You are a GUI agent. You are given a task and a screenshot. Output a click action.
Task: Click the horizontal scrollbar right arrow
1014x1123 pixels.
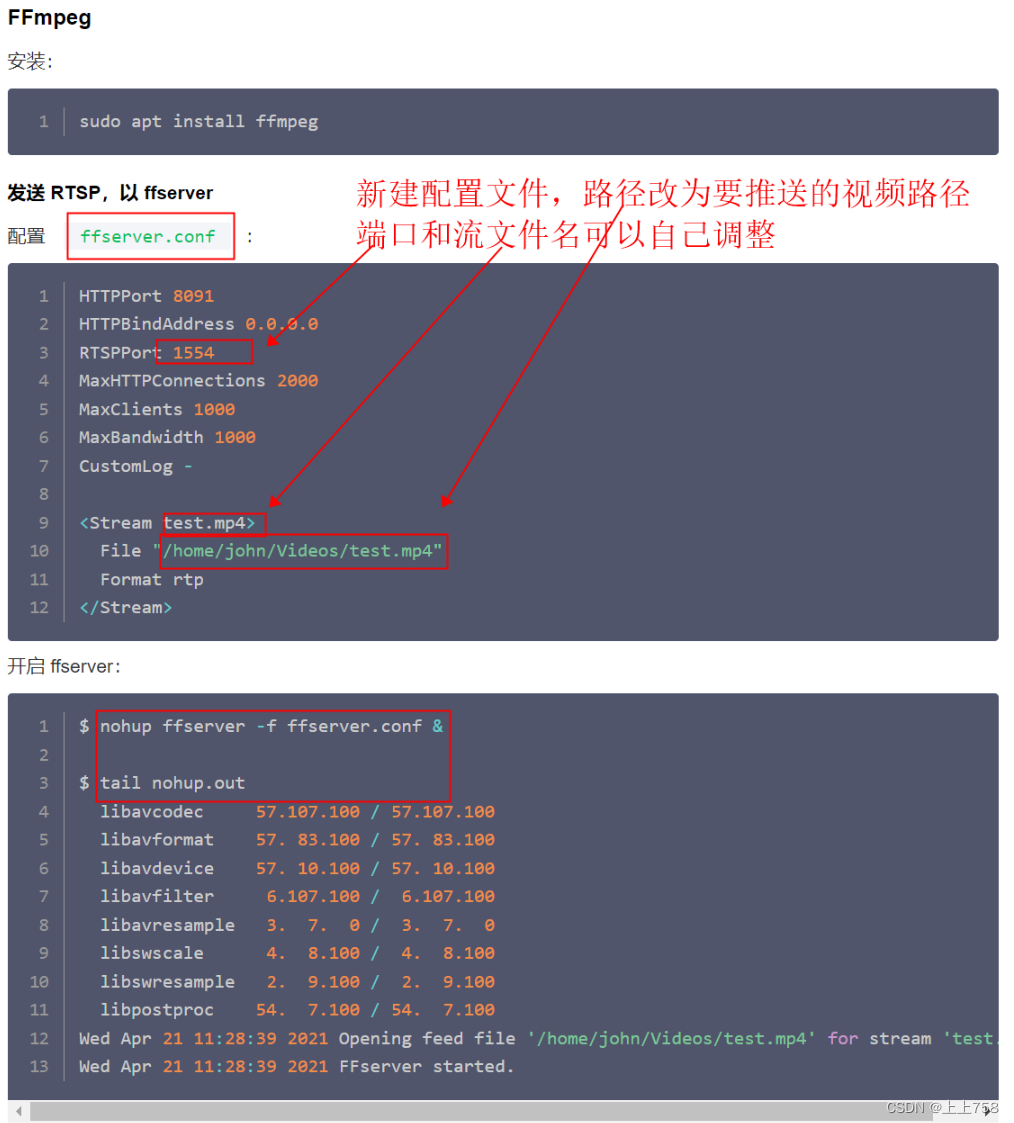[x=989, y=1112]
